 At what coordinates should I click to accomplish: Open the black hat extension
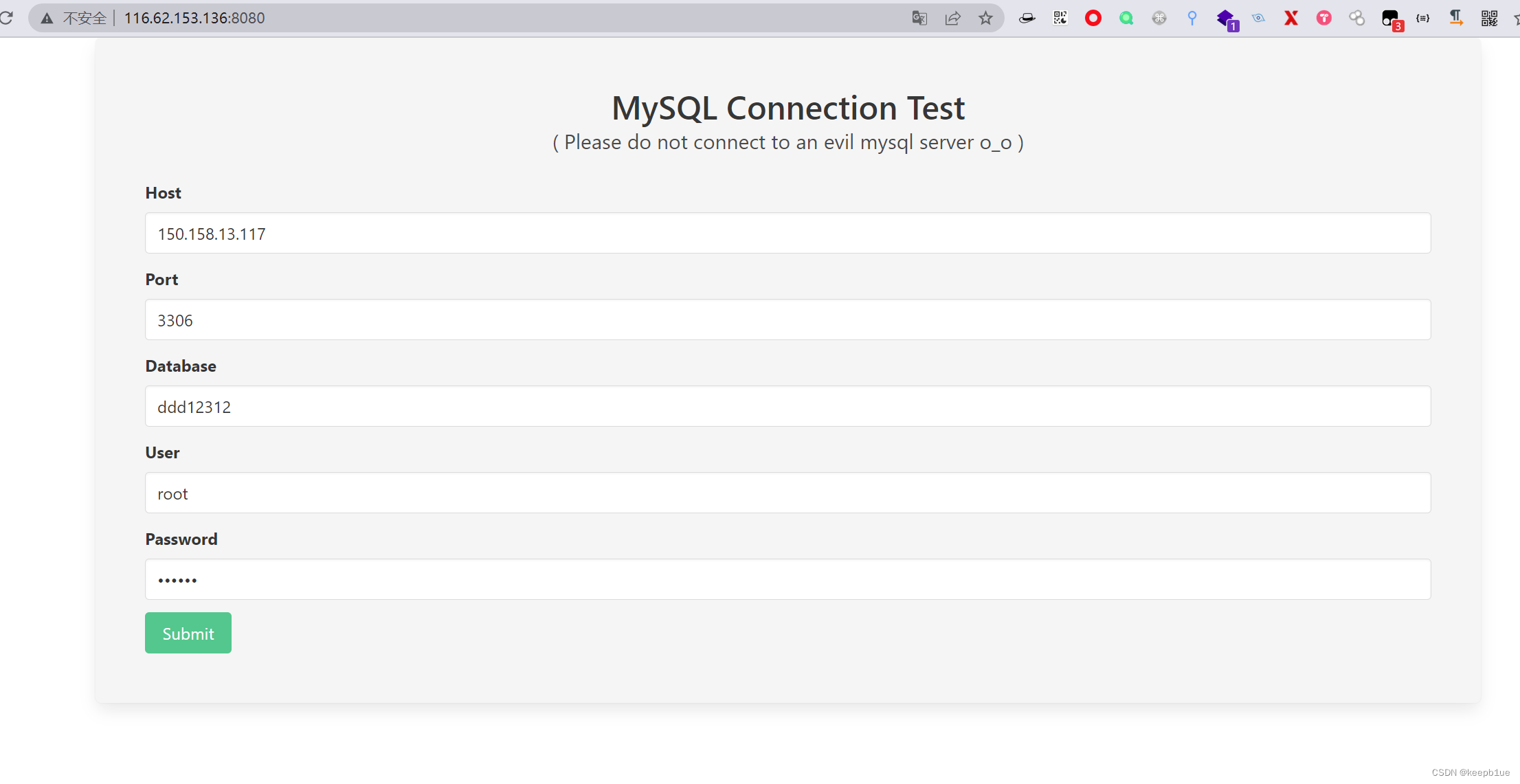point(1027,19)
